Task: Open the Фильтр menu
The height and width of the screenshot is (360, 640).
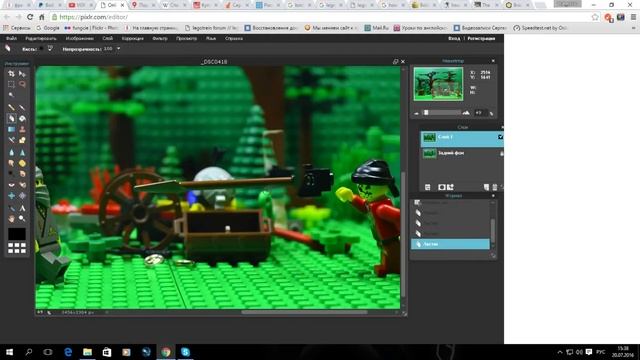Action: point(160,38)
